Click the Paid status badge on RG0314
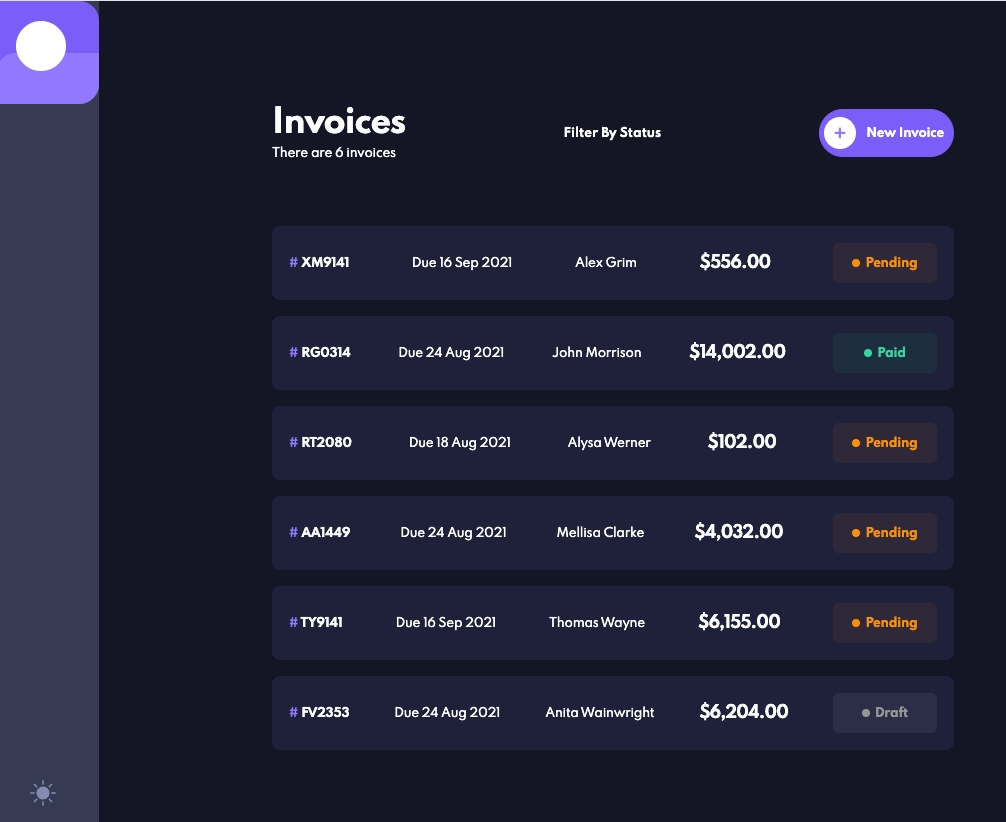The image size is (1006, 822). click(x=884, y=353)
